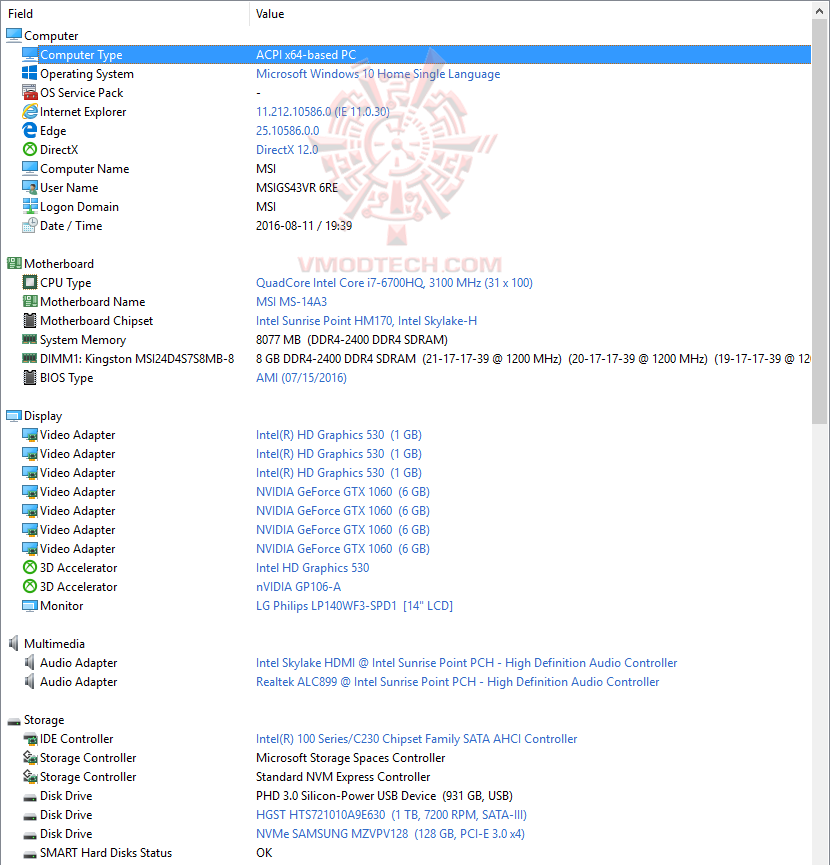This screenshot has width=830, height=865.
Task: Open the DirectX 12.0 link
Action: [x=287, y=150]
